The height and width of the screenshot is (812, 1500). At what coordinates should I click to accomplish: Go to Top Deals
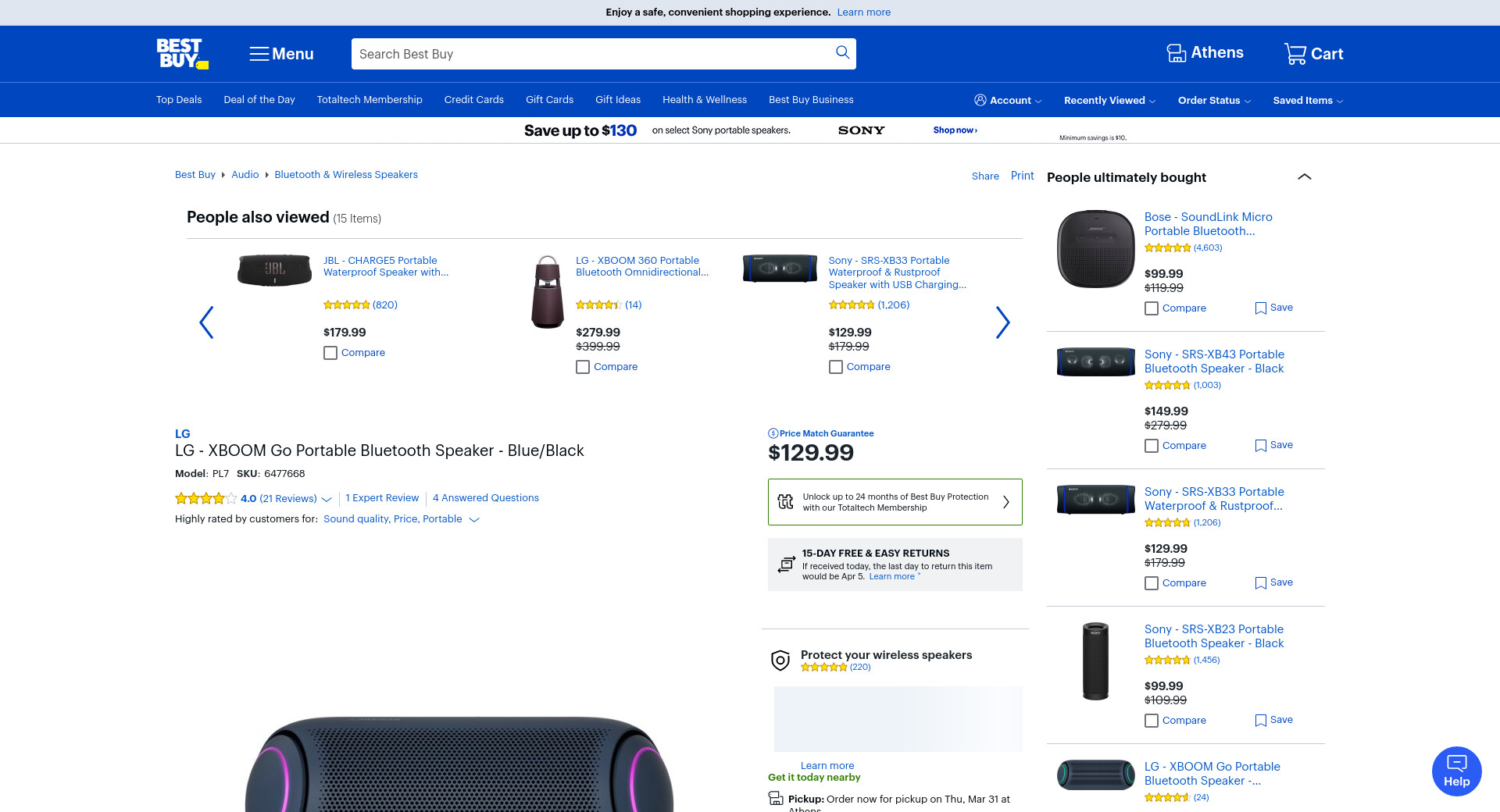click(x=179, y=100)
